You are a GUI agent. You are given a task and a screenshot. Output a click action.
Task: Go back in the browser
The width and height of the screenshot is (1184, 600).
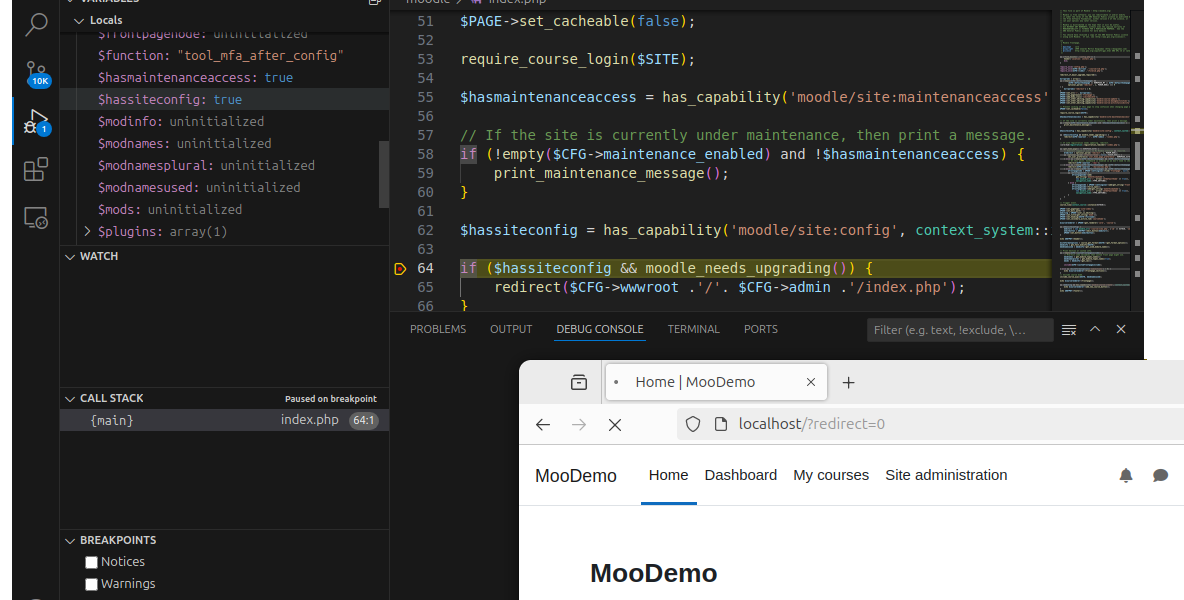point(543,424)
